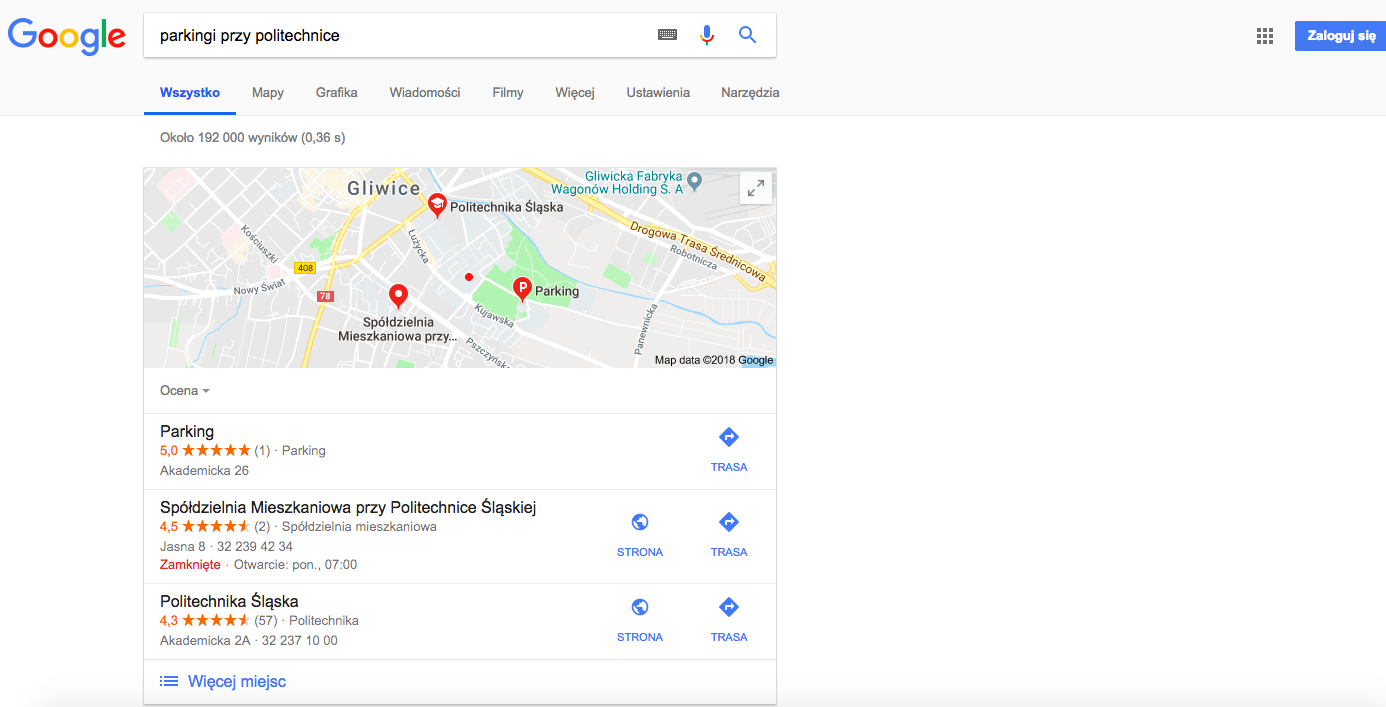
Task: Click the list icon beside Więcej miejsc
Action: (170, 681)
